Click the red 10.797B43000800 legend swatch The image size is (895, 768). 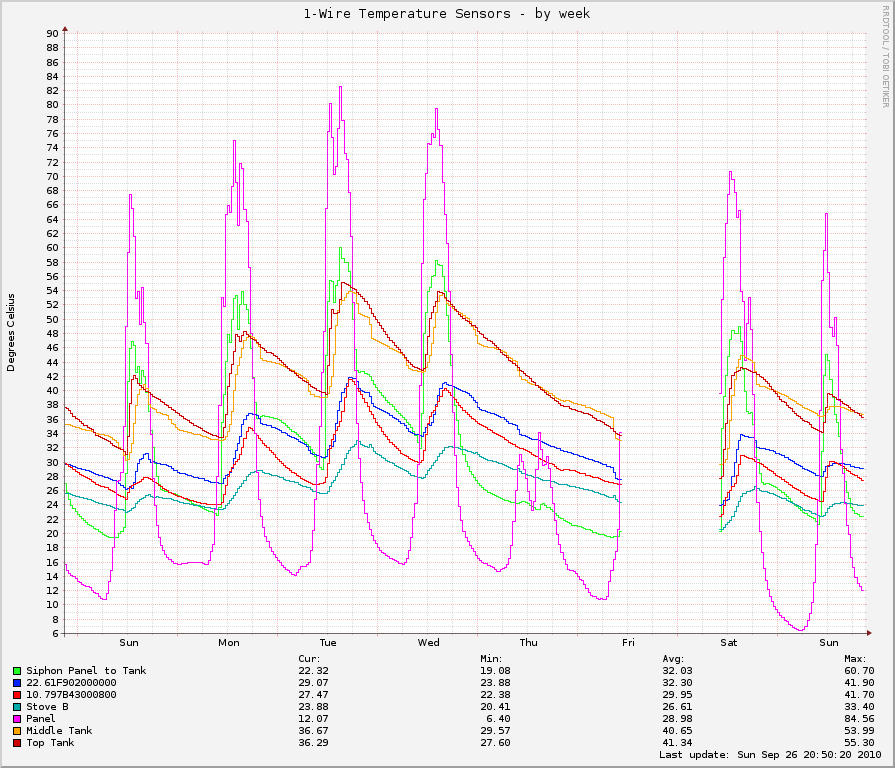click(17, 695)
